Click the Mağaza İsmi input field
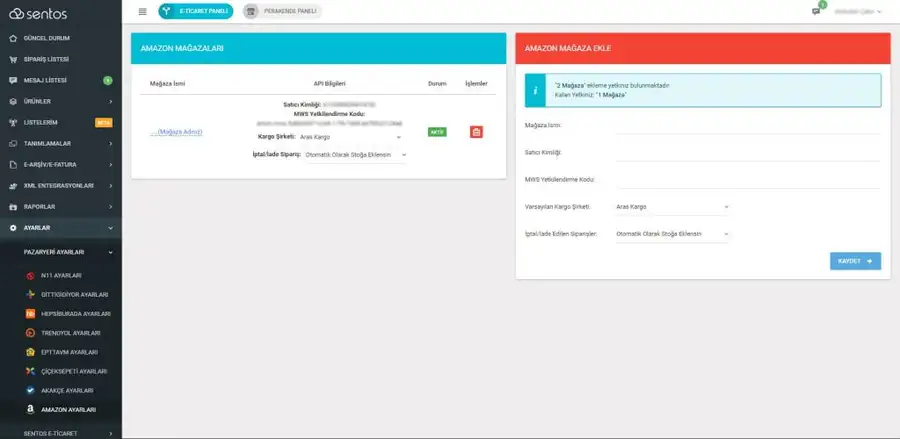The image size is (900, 439). [x=748, y=126]
